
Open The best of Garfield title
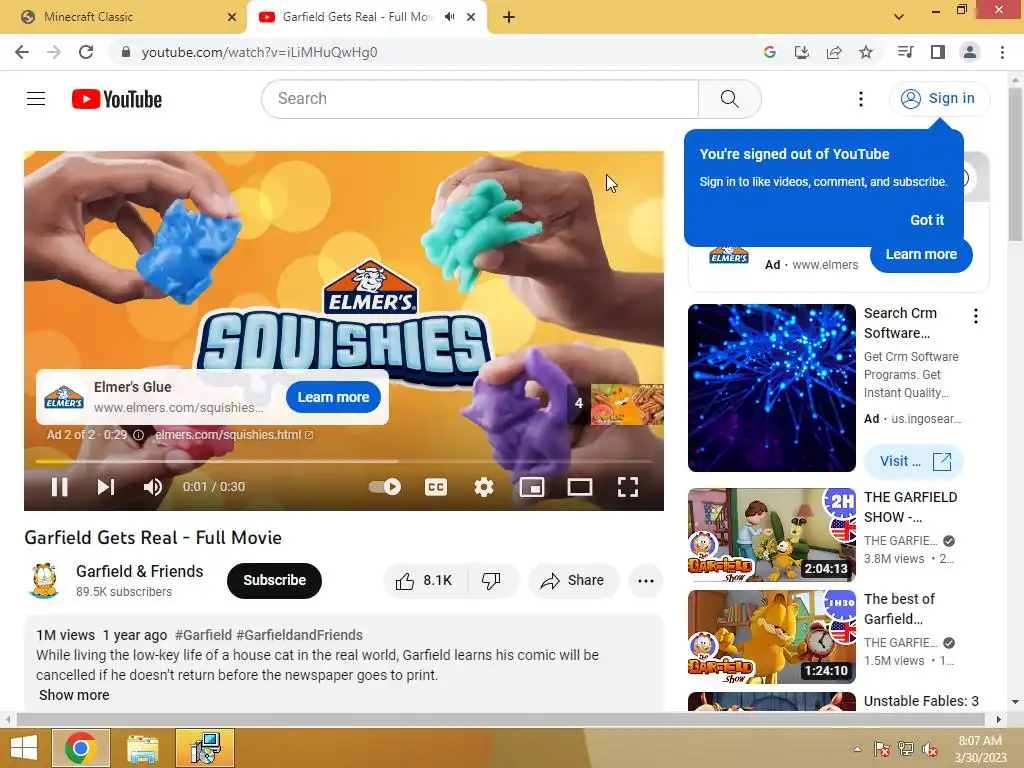pyautogui.click(x=899, y=609)
